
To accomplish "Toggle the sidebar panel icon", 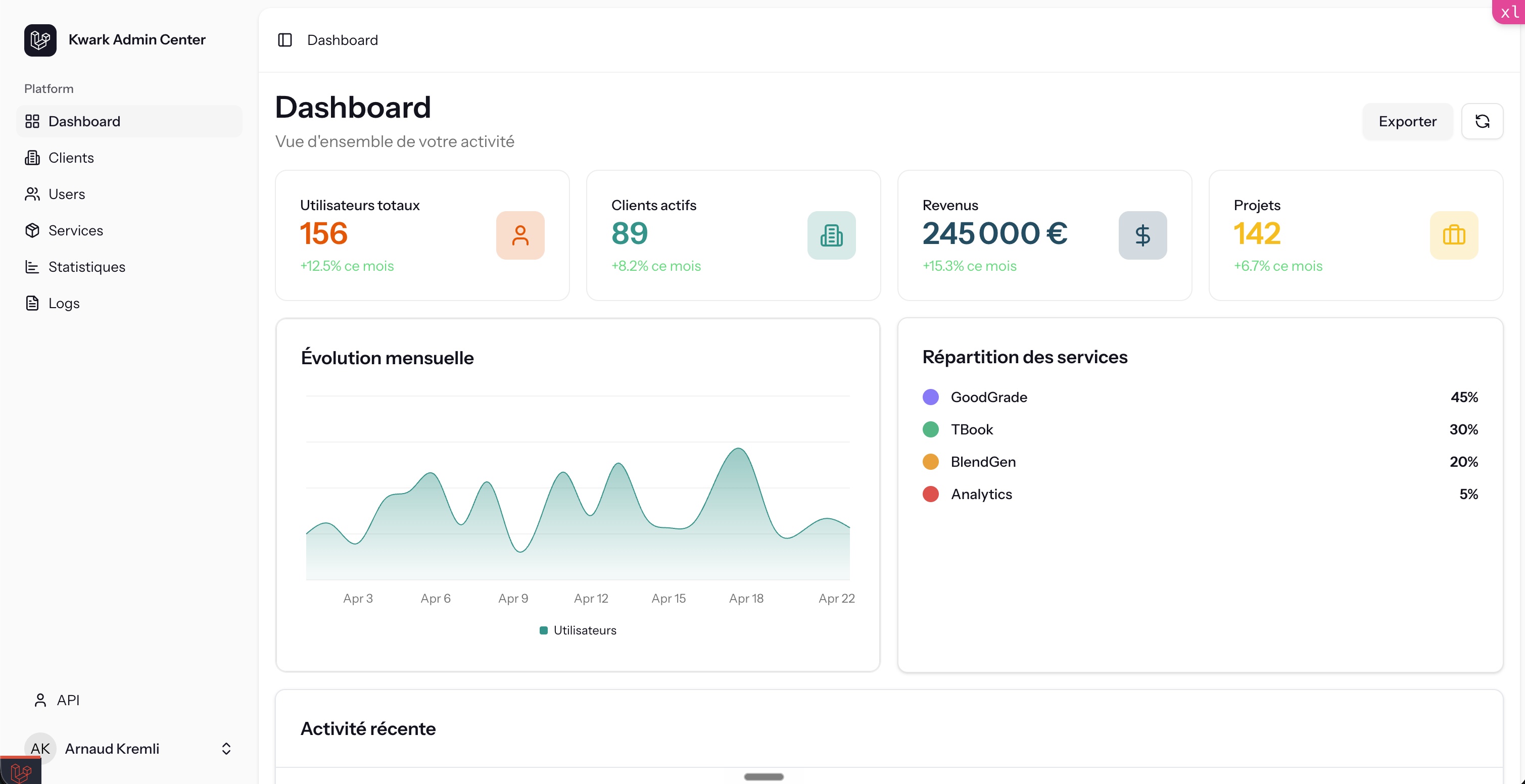I will point(285,39).
